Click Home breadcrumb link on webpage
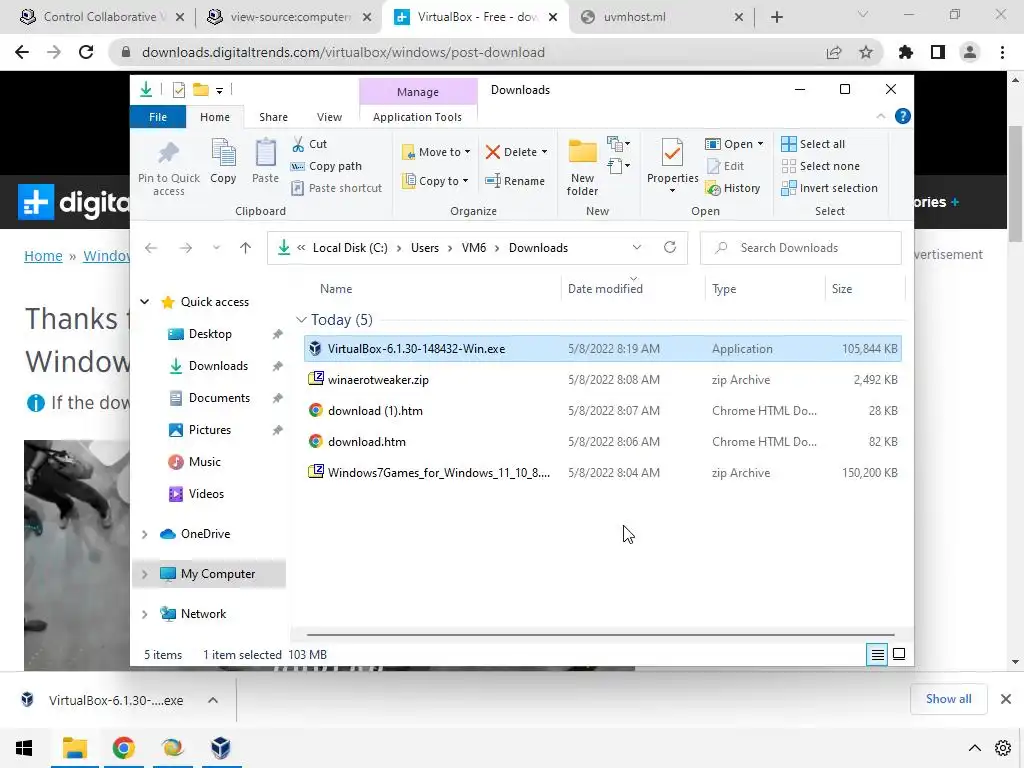 click(x=43, y=256)
